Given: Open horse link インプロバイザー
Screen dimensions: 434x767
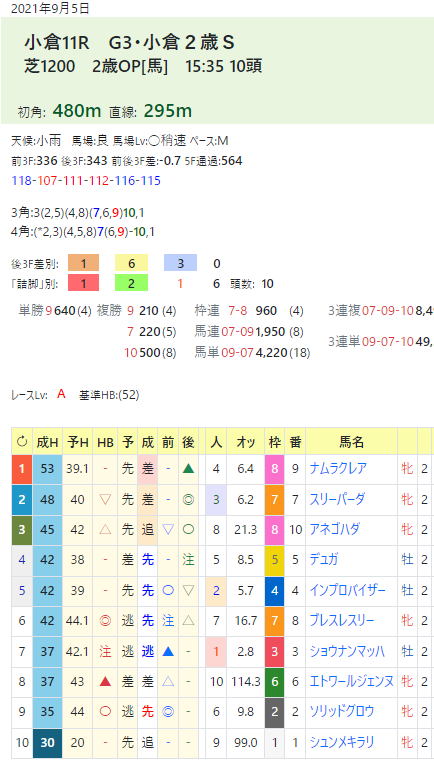Looking at the screenshot, I should [x=347, y=590].
